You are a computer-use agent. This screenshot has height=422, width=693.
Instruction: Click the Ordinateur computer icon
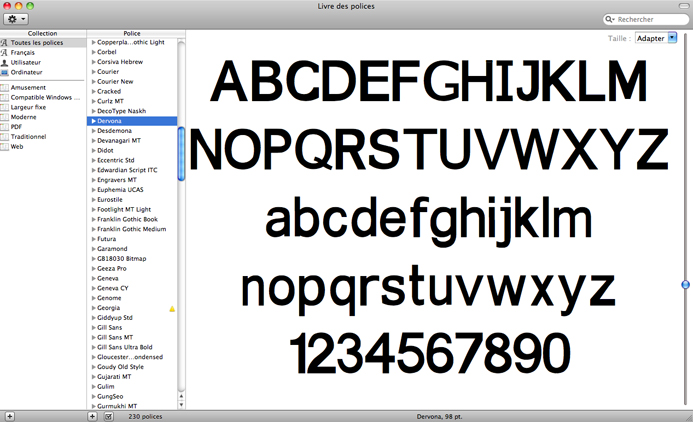[4, 72]
